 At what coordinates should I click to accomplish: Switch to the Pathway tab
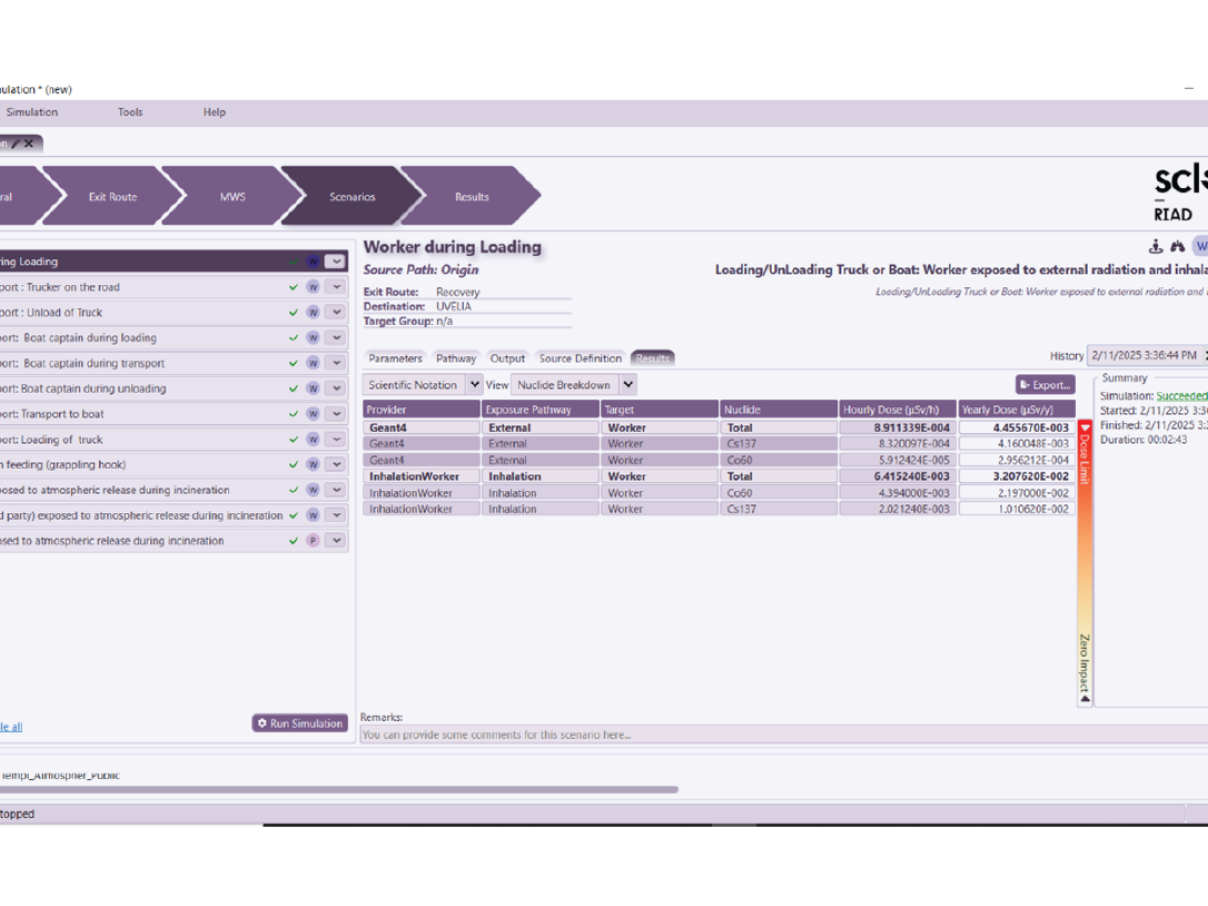pos(456,358)
